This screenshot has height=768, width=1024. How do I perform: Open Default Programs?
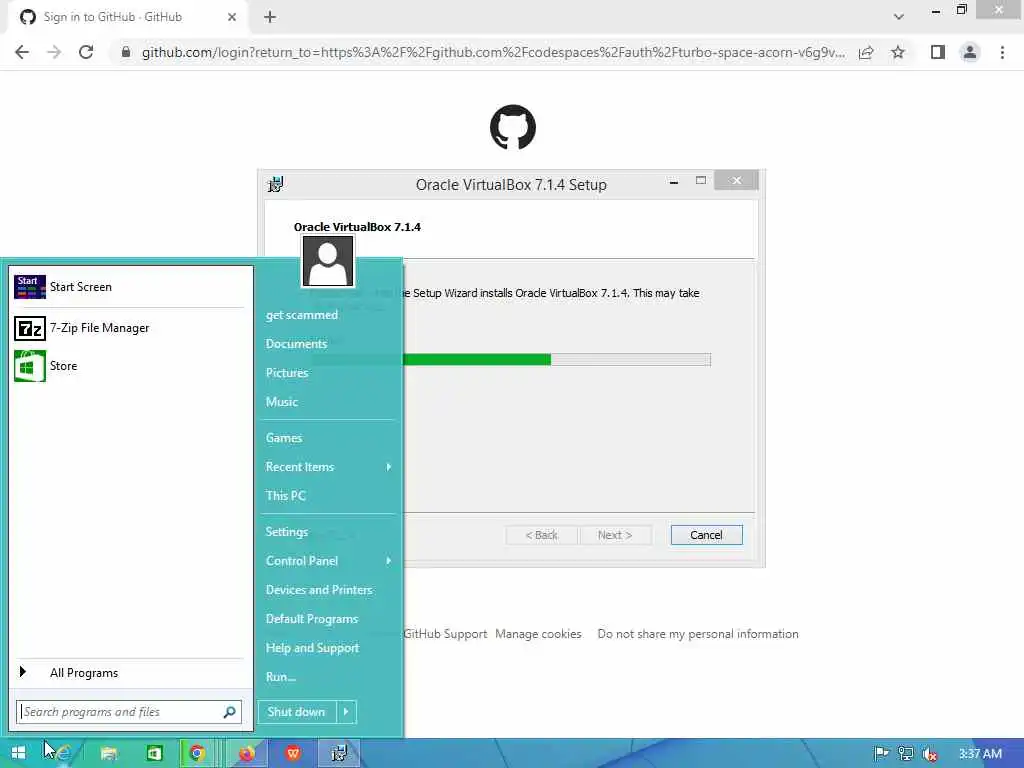[x=312, y=618]
